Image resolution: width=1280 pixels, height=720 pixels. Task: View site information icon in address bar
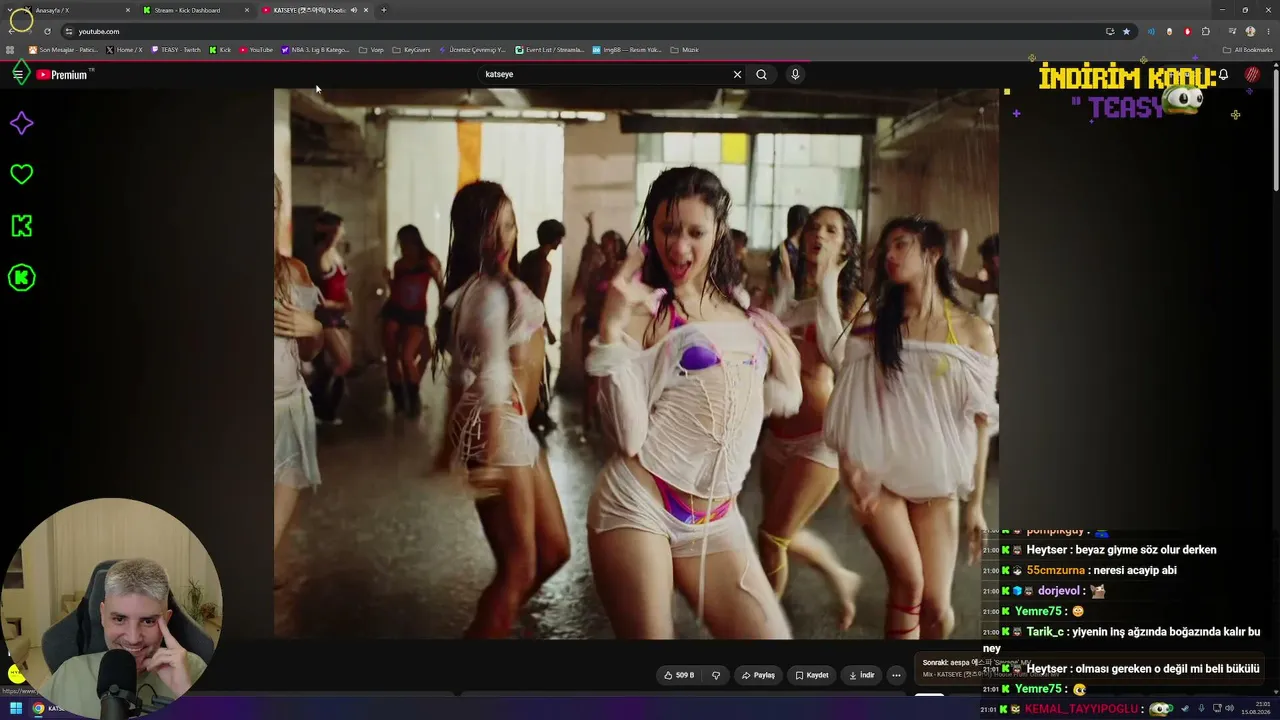[69, 31]
